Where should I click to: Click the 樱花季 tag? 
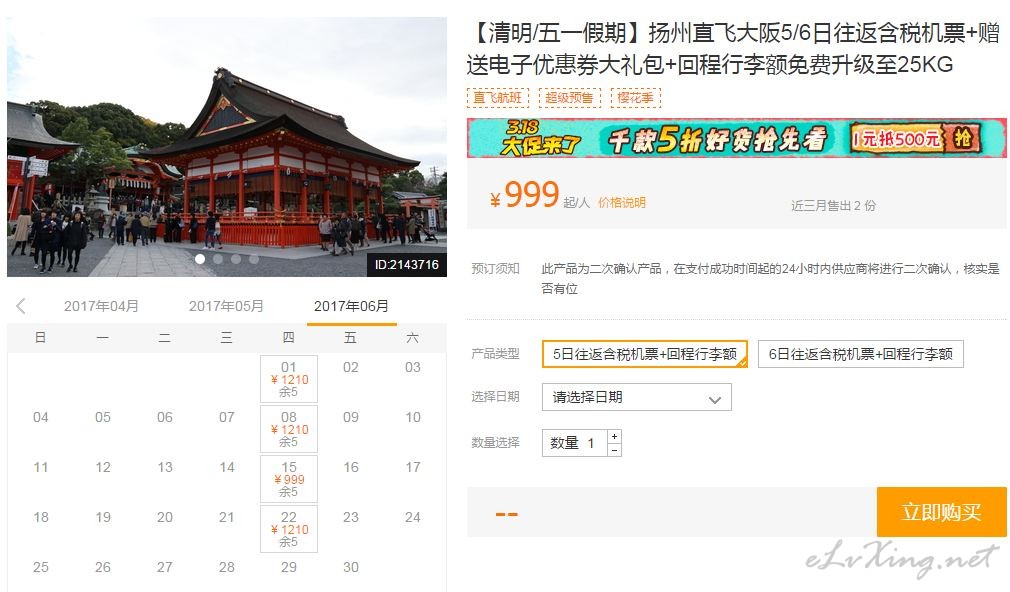pos(635,98)
